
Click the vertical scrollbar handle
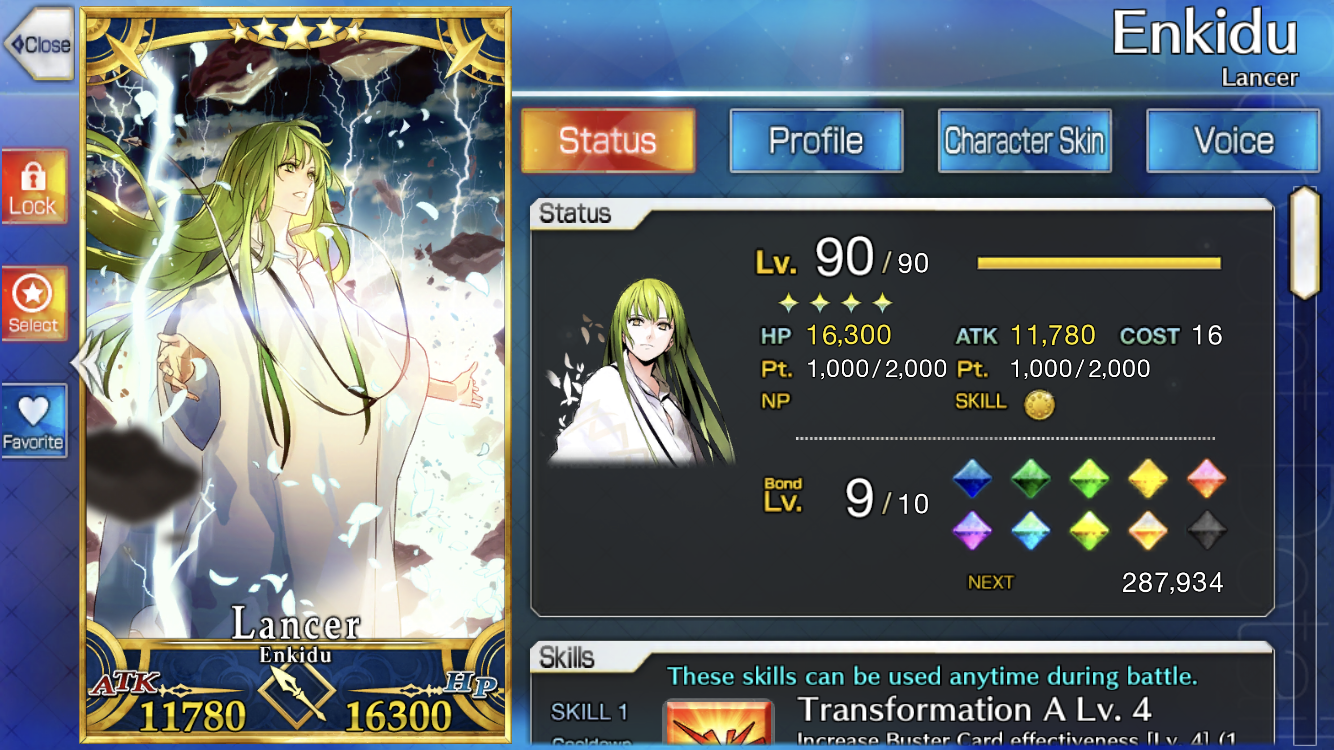[x=1304, y=242]
